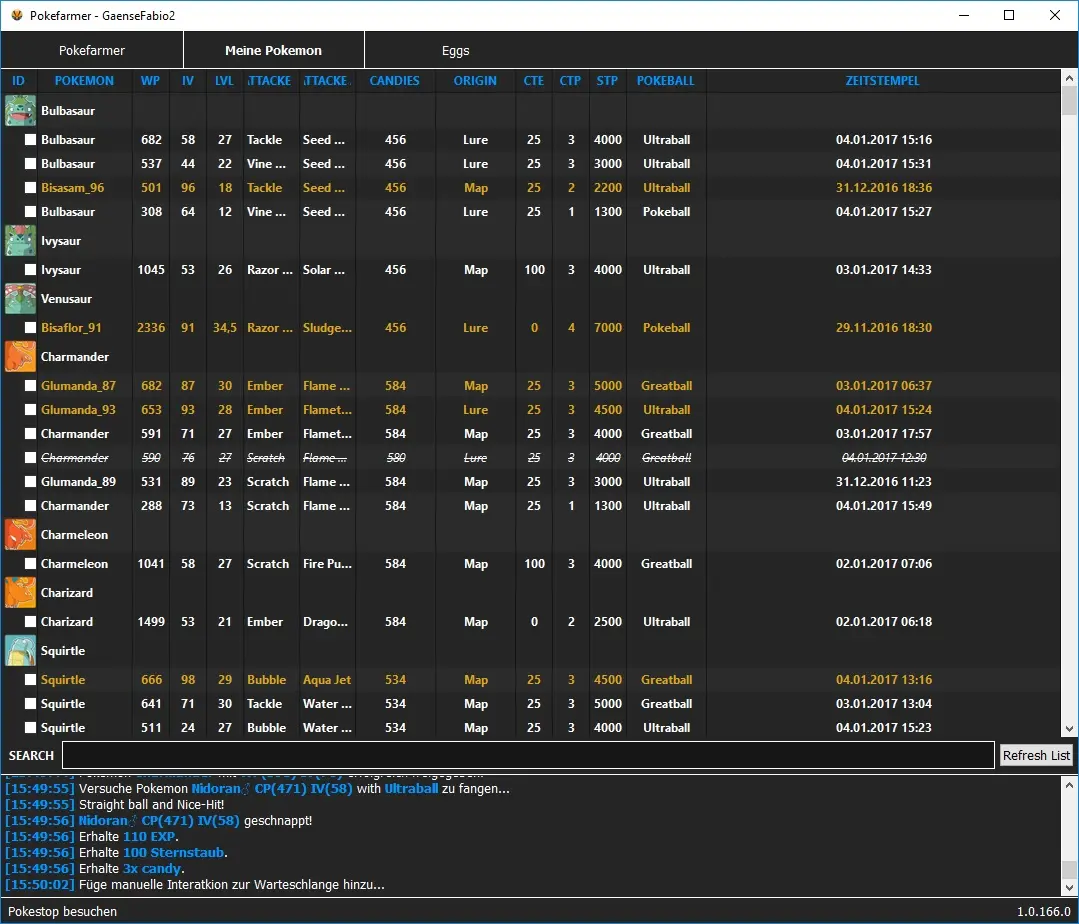Click the Pokefarmer app icon in title bar
The width and height of the screenshot is (1079, 924).
coord(16,15)
